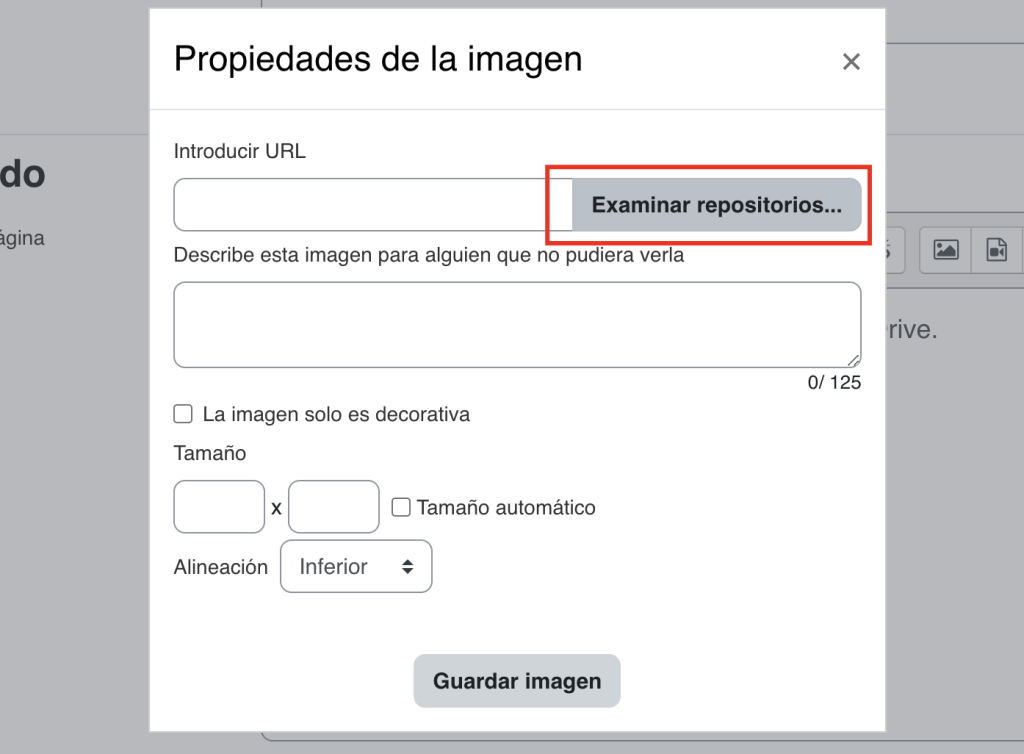Screen dimensions: 1024x754
Task: Click the image icon in the editor toolbar
Action: 946,250
